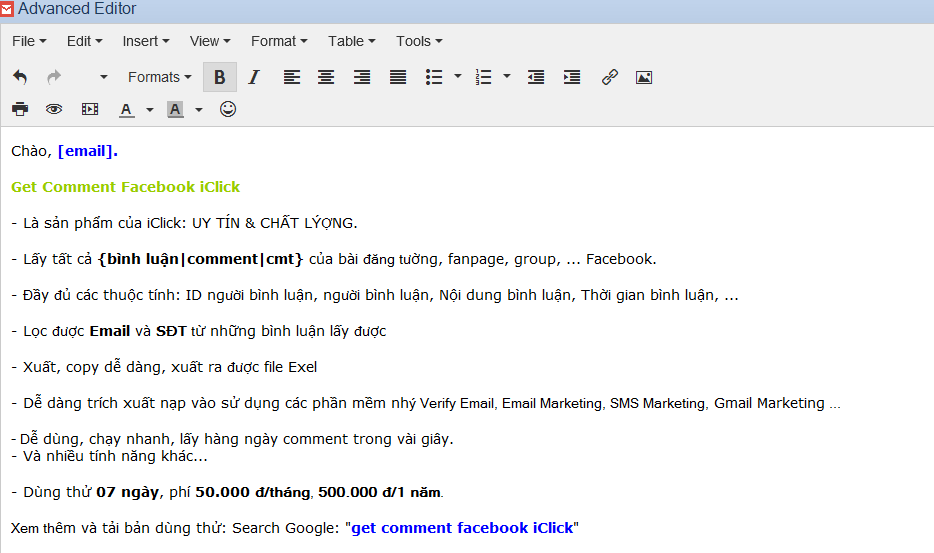The height and width of the screenshot is (553, 934).
Task: Open the Insert menu
Action: [x=146, y=41]
